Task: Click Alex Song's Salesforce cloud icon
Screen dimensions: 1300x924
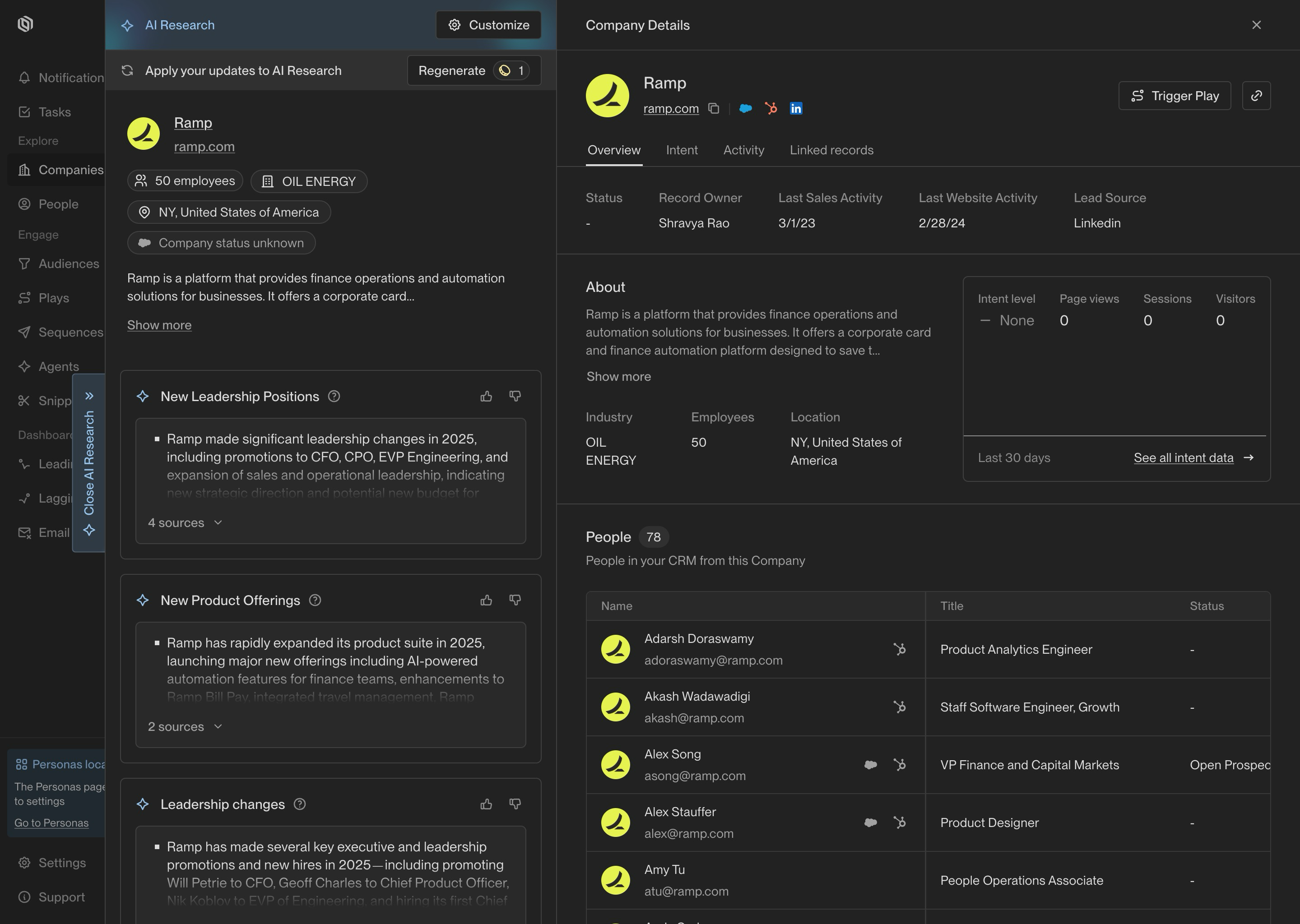Action: pyautogui.click(x=870, y=765)
